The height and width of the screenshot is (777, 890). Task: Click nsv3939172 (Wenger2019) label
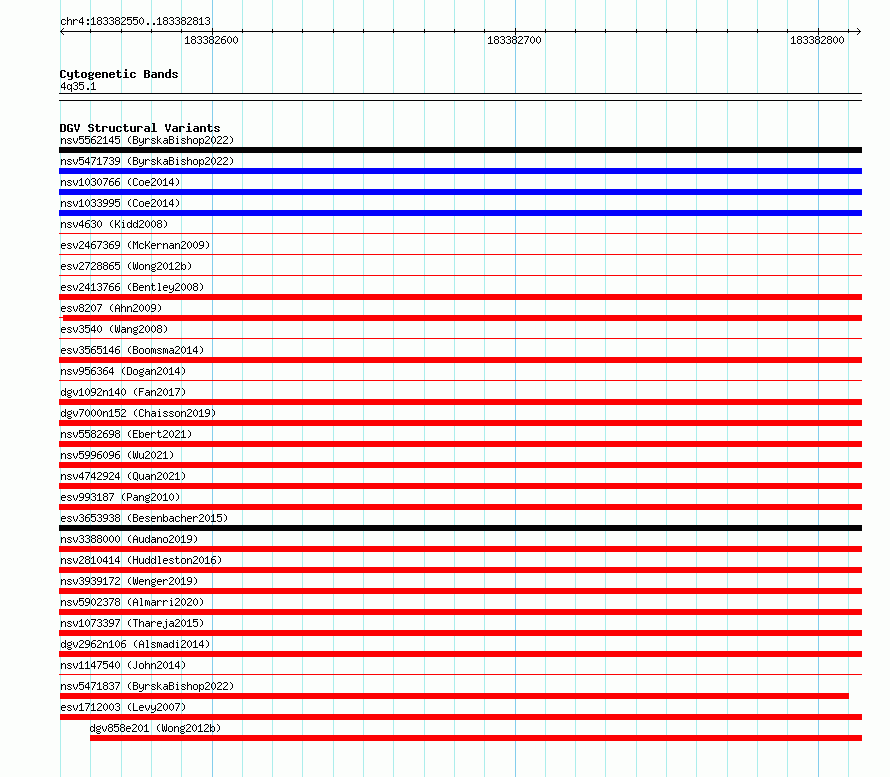(129, 581)
